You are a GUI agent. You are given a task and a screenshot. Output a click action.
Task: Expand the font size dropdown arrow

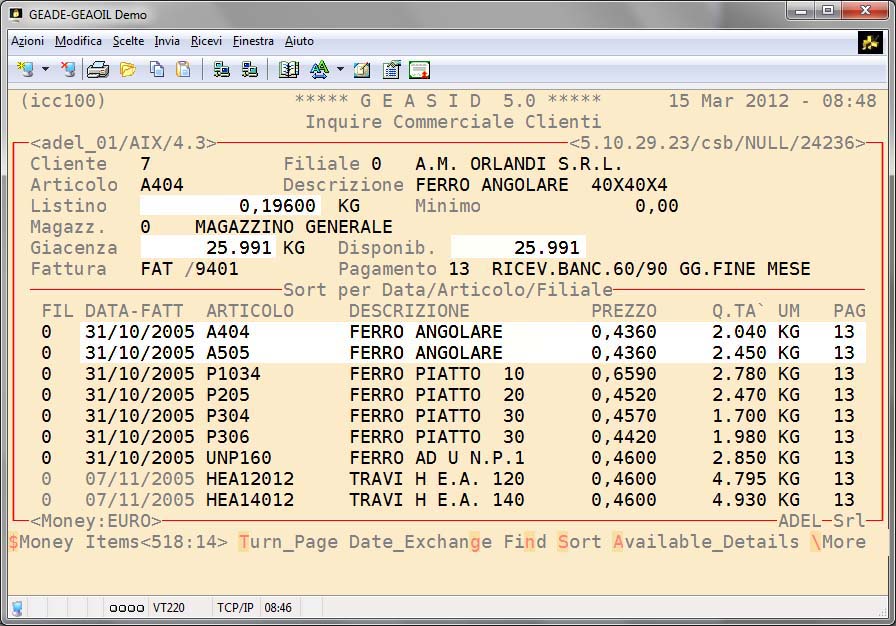tap(340, 70)
